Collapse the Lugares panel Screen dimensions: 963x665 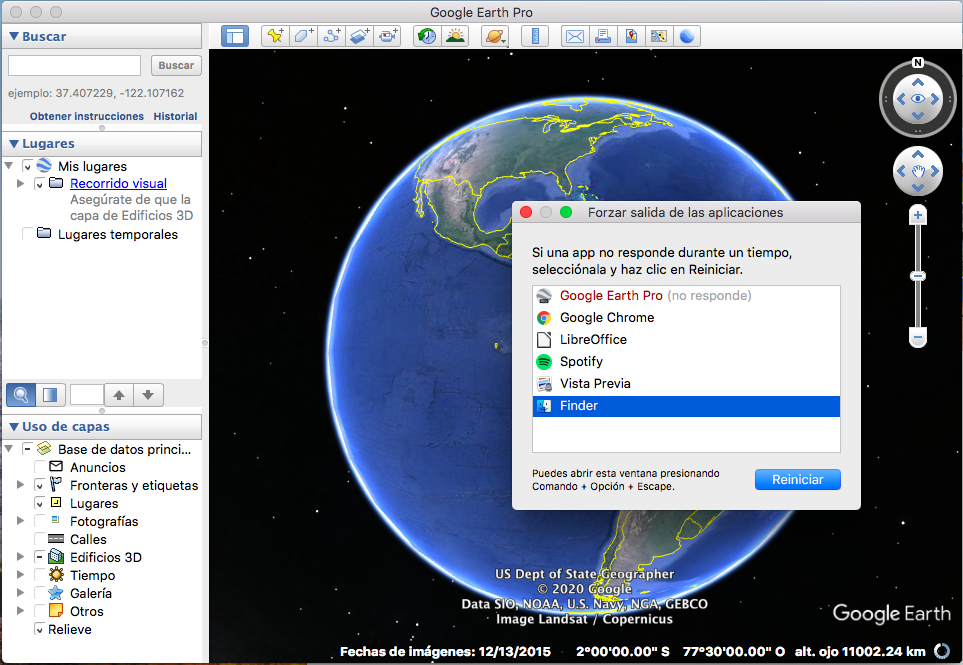(14, 144)
